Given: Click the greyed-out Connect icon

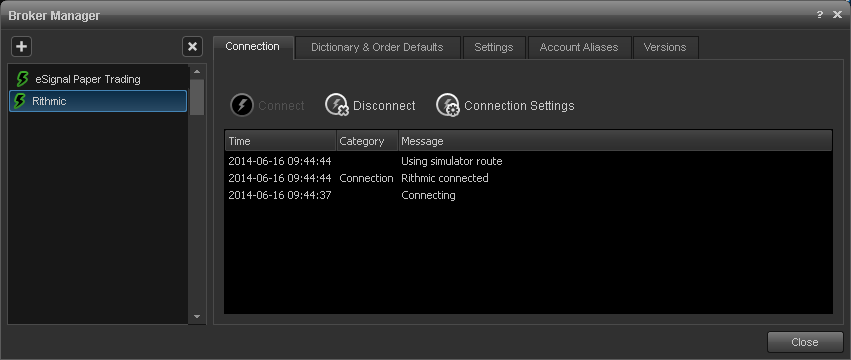Looking at the screenshot, I should (x=242, y=105).
